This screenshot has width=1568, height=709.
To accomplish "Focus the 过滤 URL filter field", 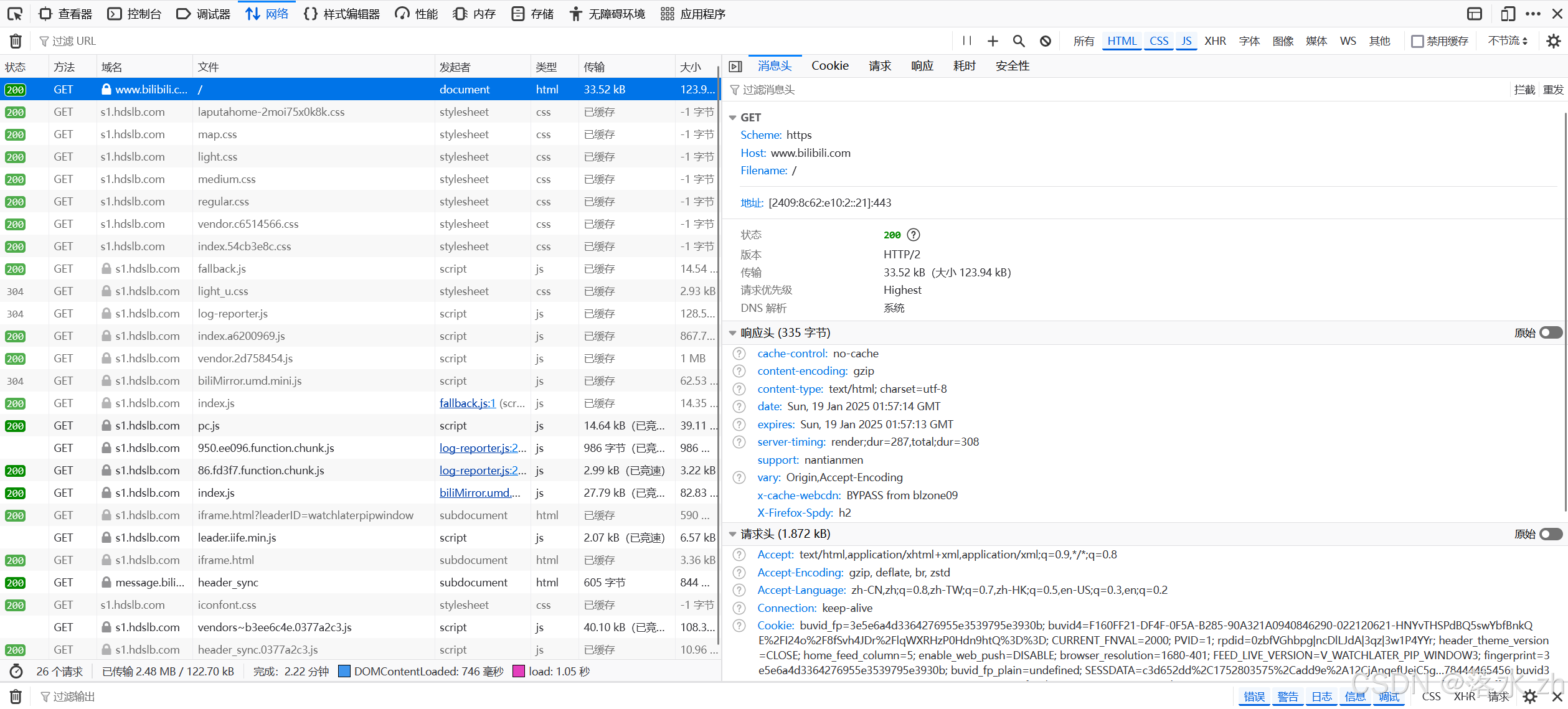I will [492, 41].
